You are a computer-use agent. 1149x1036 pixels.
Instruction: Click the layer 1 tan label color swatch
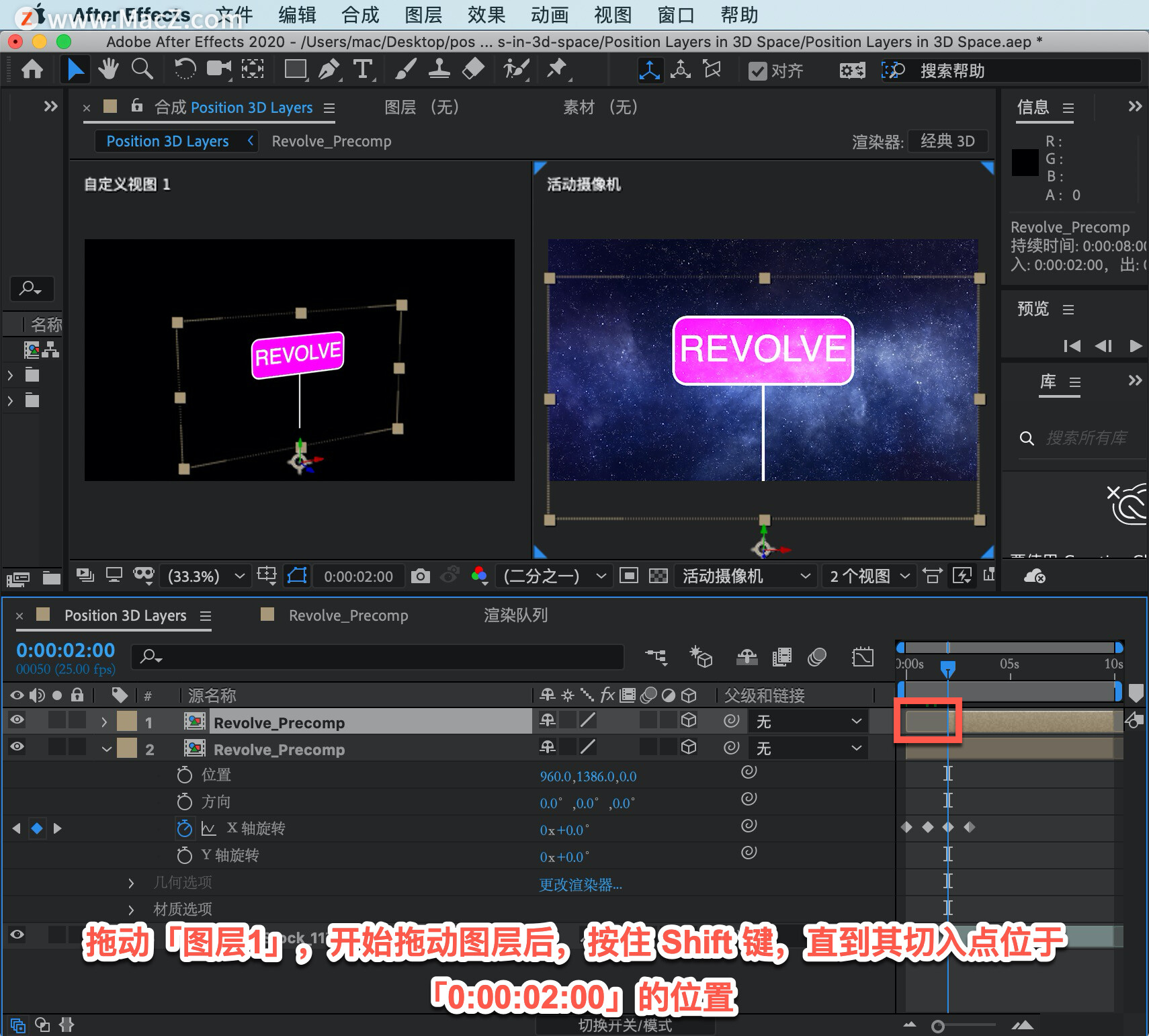(126, 721)
